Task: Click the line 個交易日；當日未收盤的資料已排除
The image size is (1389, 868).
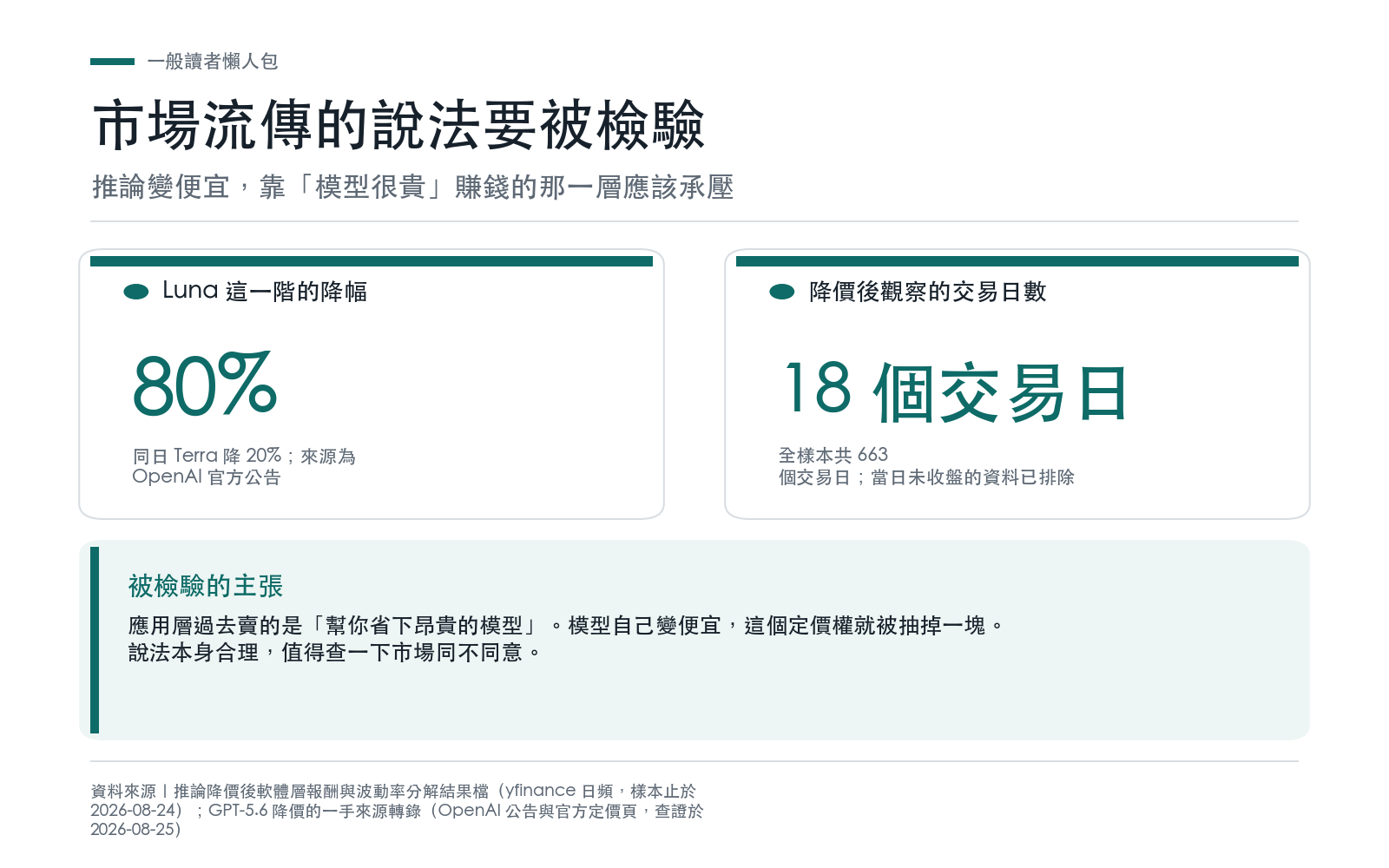Action: click(926, 477)
